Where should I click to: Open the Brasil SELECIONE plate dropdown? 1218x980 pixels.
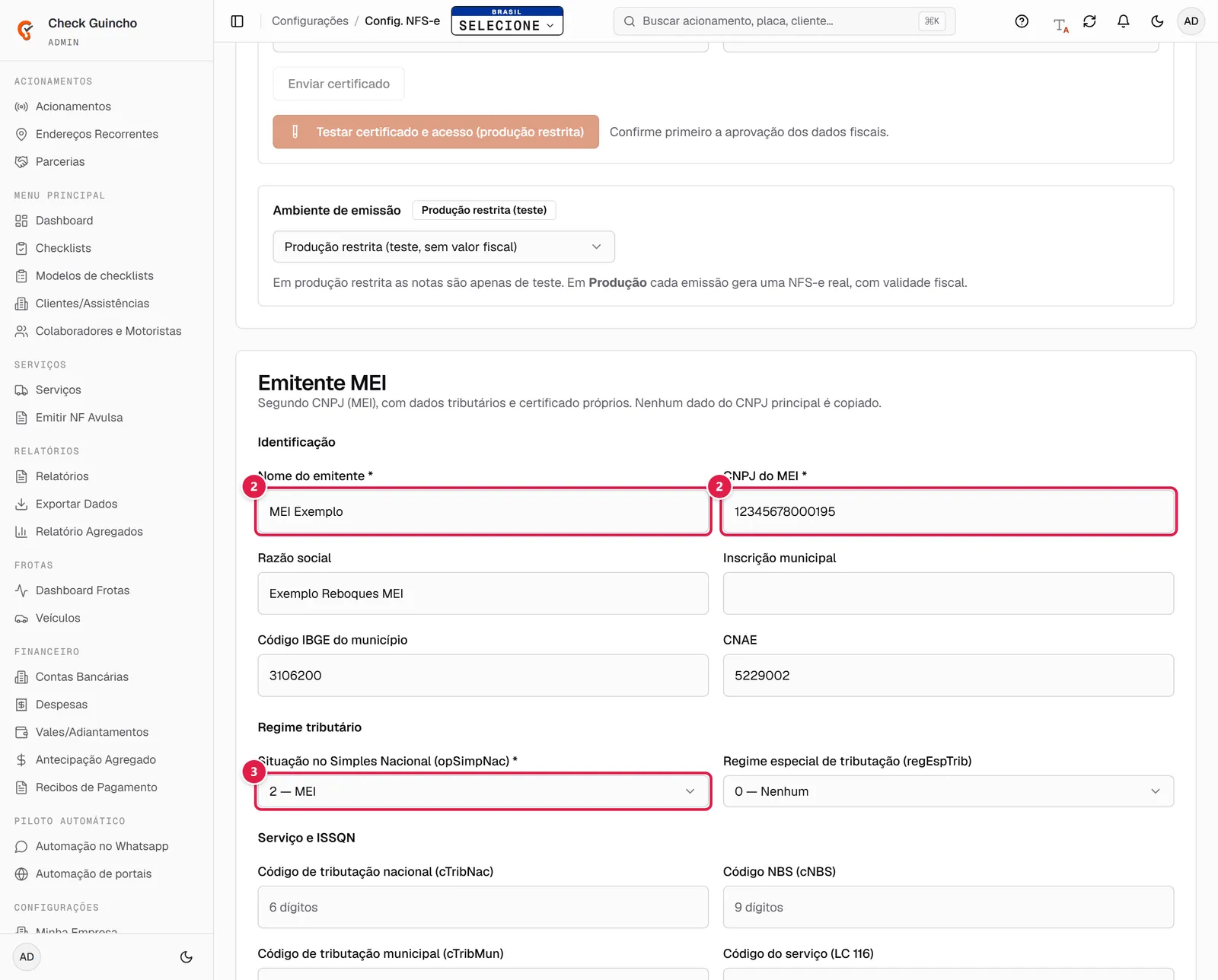(507, 21)
